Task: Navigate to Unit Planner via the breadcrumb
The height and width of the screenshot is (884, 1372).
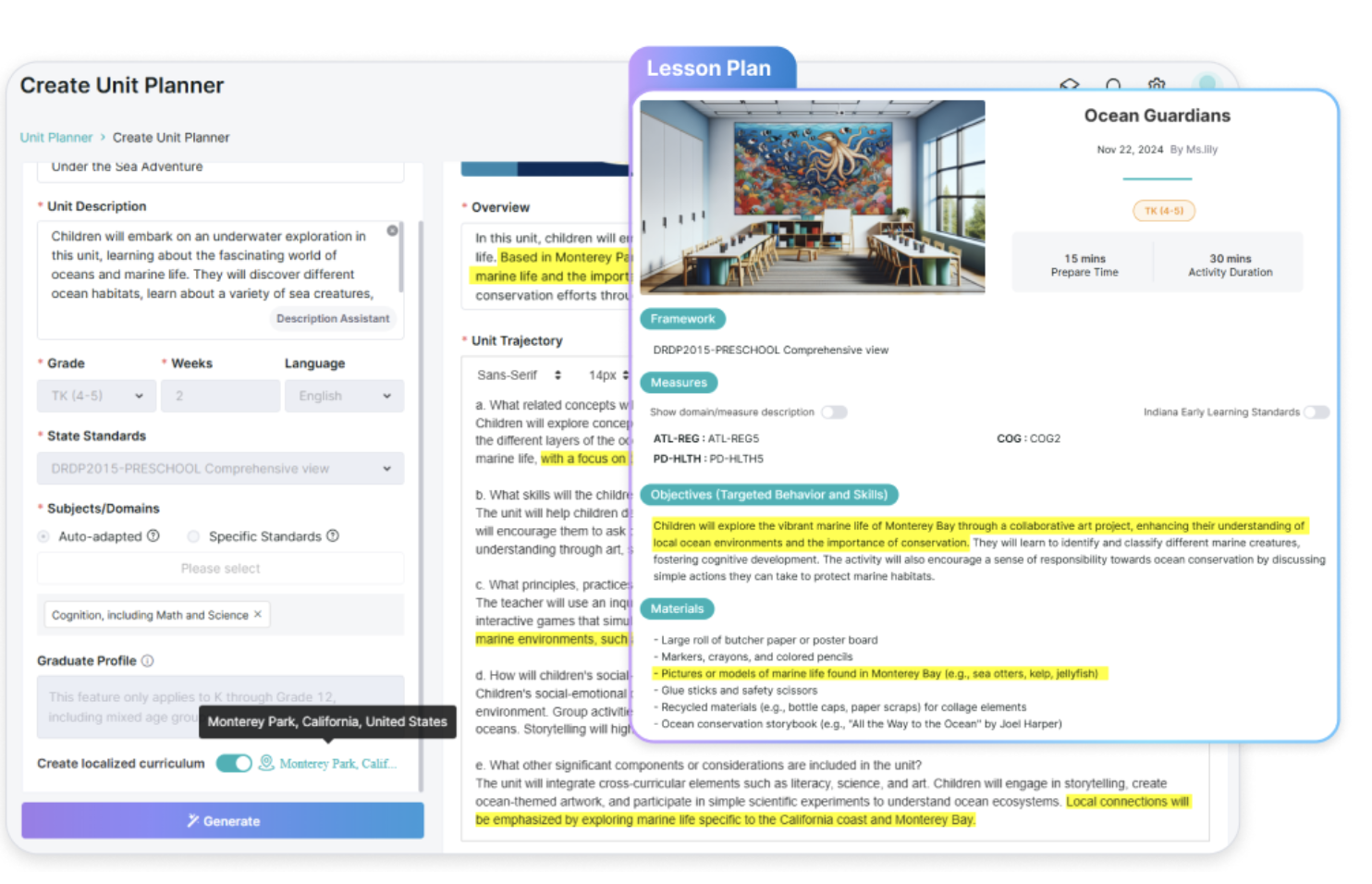Action: click(x=55, y=137)
